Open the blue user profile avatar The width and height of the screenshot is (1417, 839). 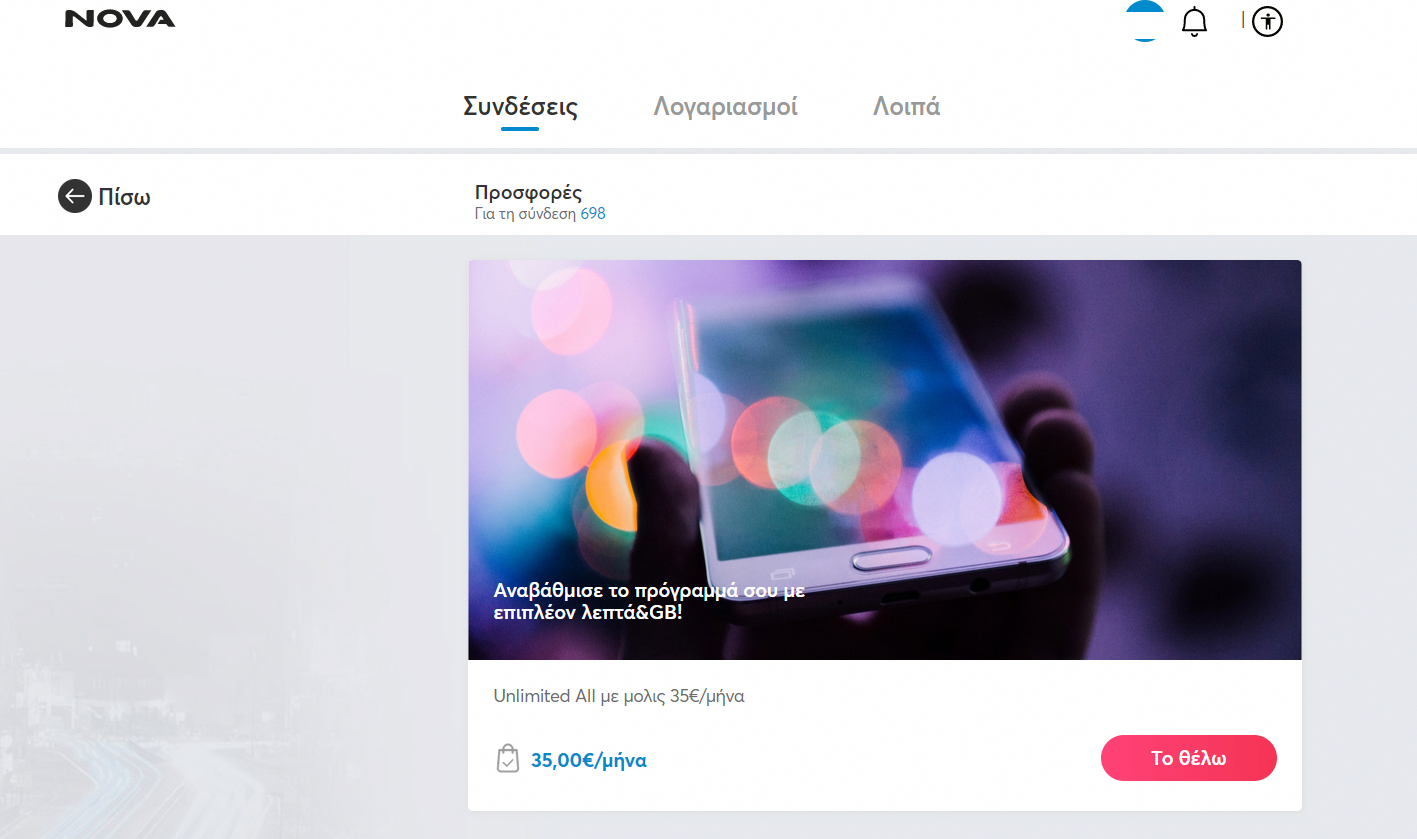click(x=1145, y=20)
